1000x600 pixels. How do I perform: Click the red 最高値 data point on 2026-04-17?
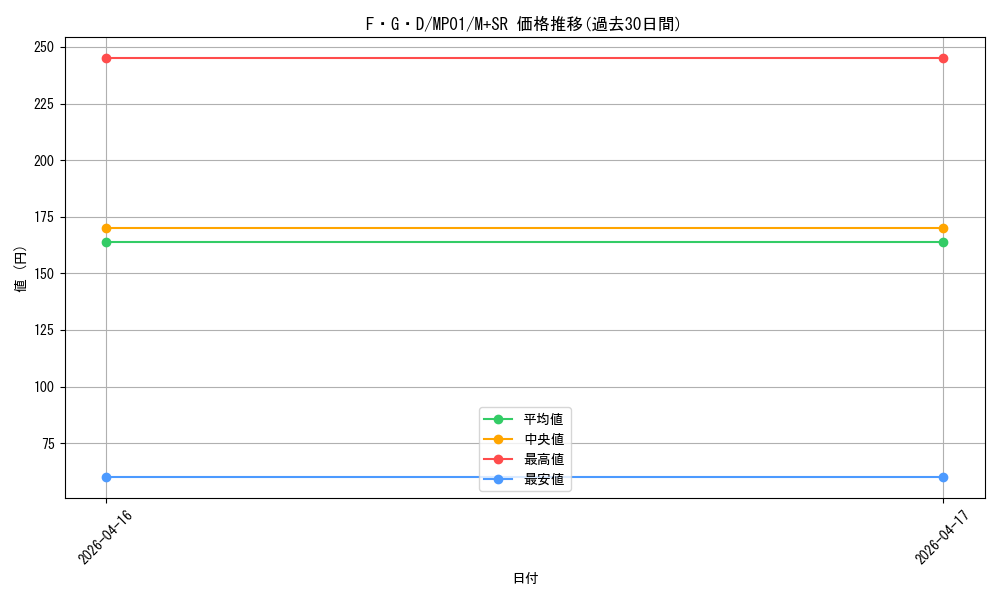coord(943,59)
